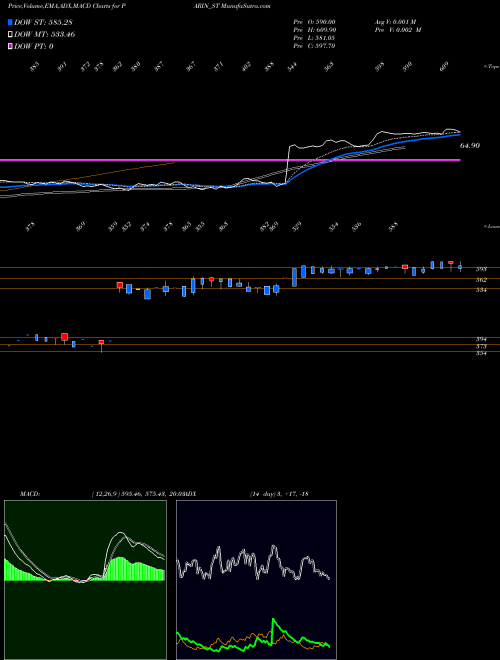Image resolution: width=500 pixels, height=660 pixels.
Task: Click the chart title text at top
Action: click(139, 6)
